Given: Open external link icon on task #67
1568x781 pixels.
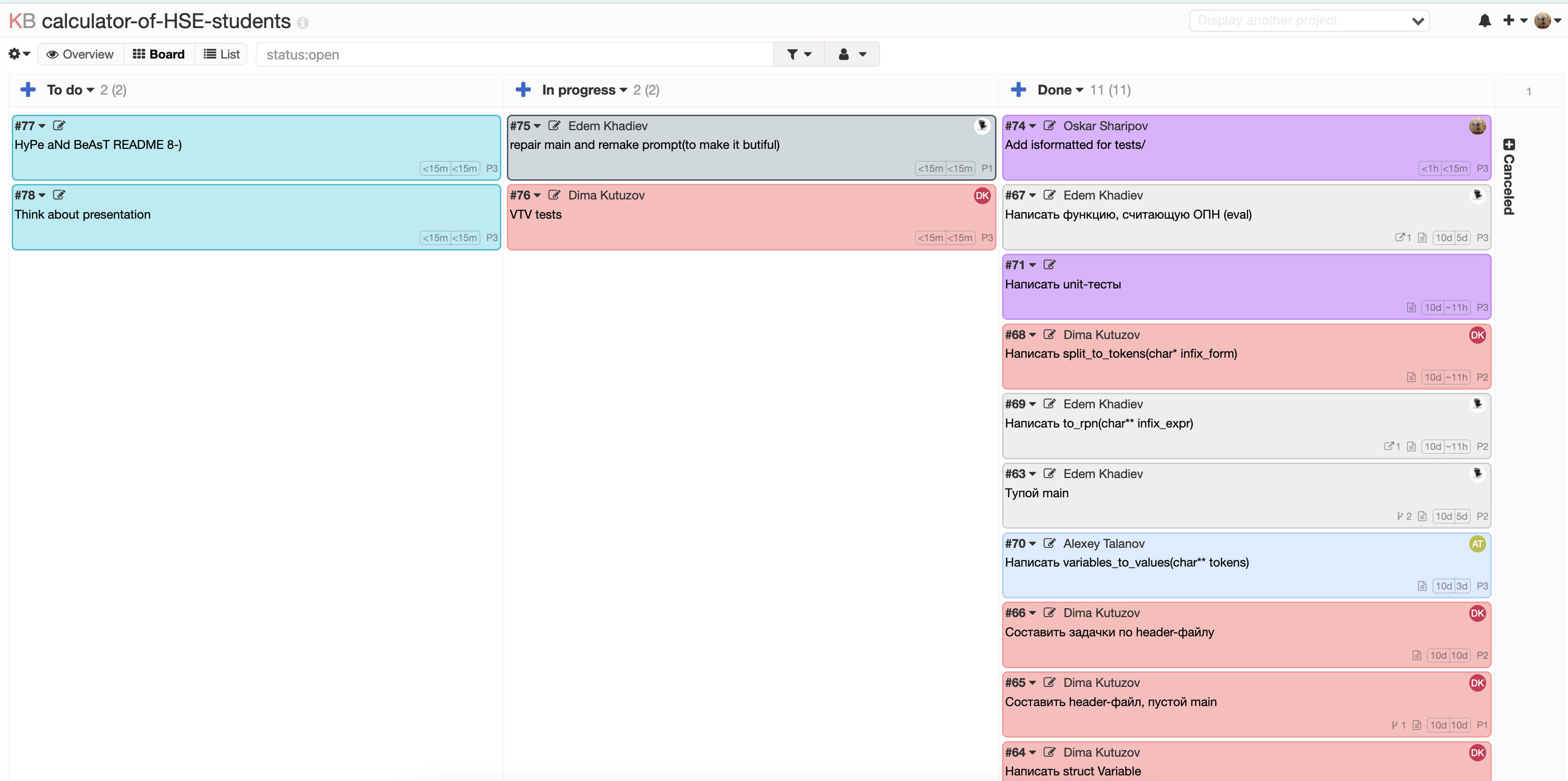Looking at the screenshot, I should coord(1402,237).
